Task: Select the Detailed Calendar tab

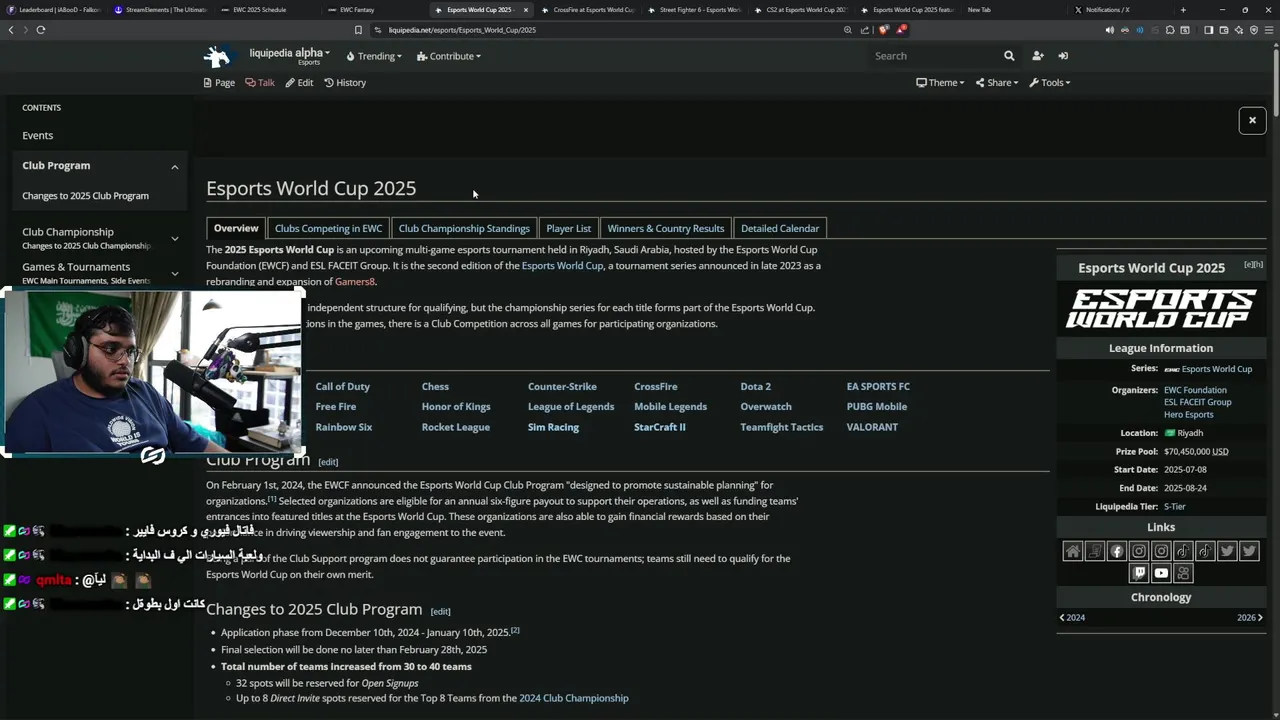Action: pyautogui.click(x=780, y=228)
